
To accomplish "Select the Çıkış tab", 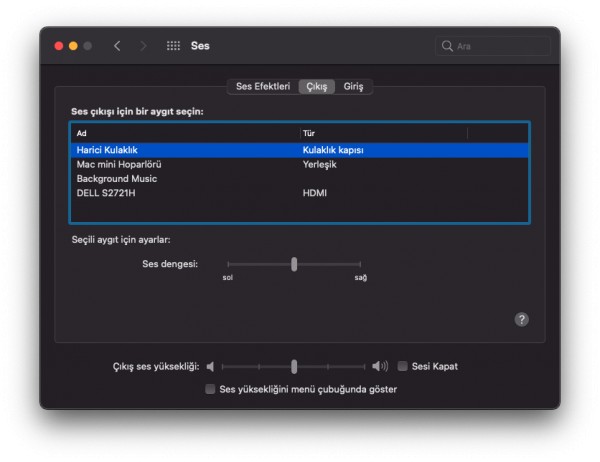I will pos(316,87).
